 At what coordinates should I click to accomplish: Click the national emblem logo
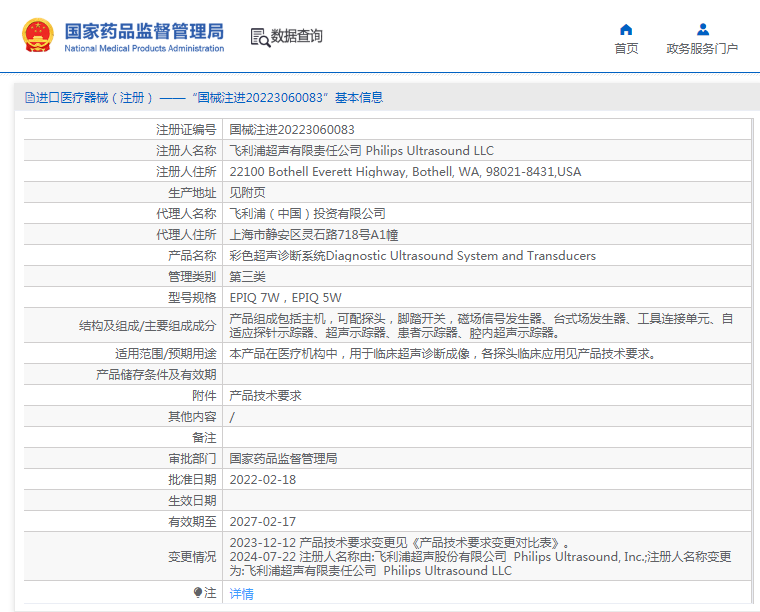37,36
